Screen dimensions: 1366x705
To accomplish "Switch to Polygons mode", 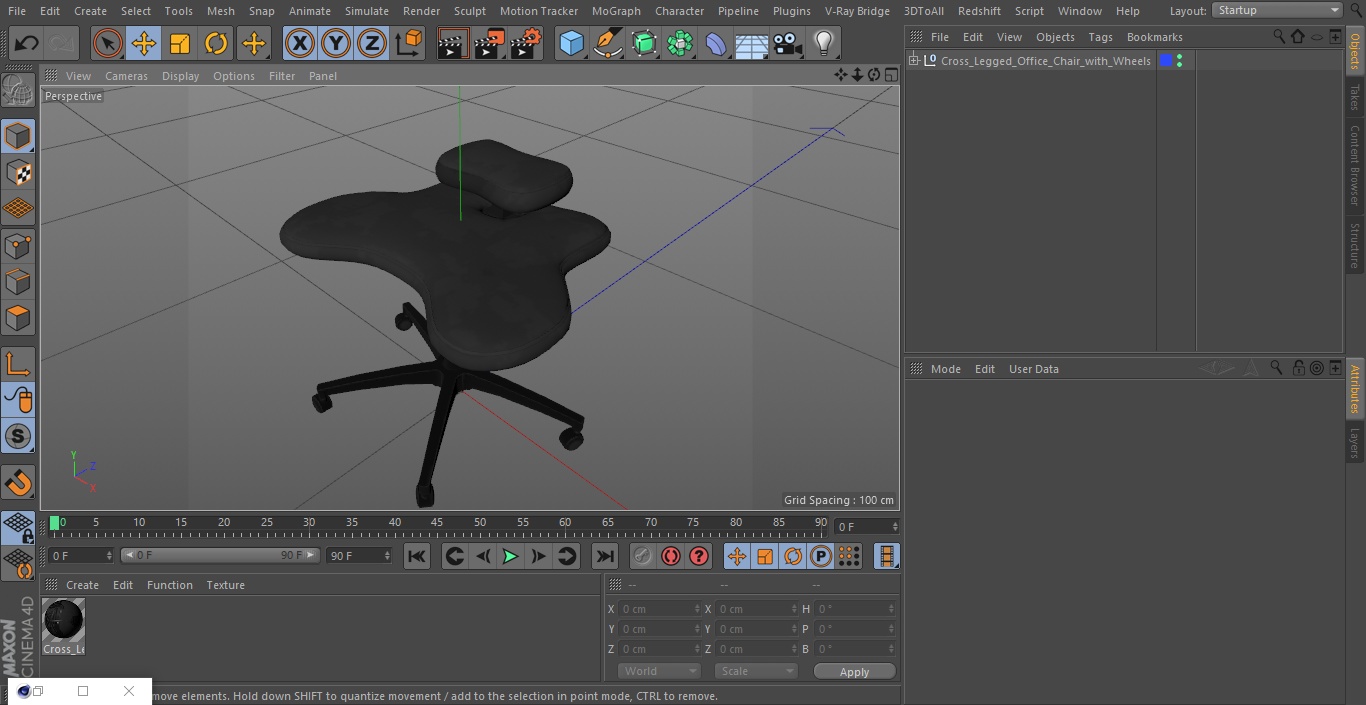I will [18, 318].
